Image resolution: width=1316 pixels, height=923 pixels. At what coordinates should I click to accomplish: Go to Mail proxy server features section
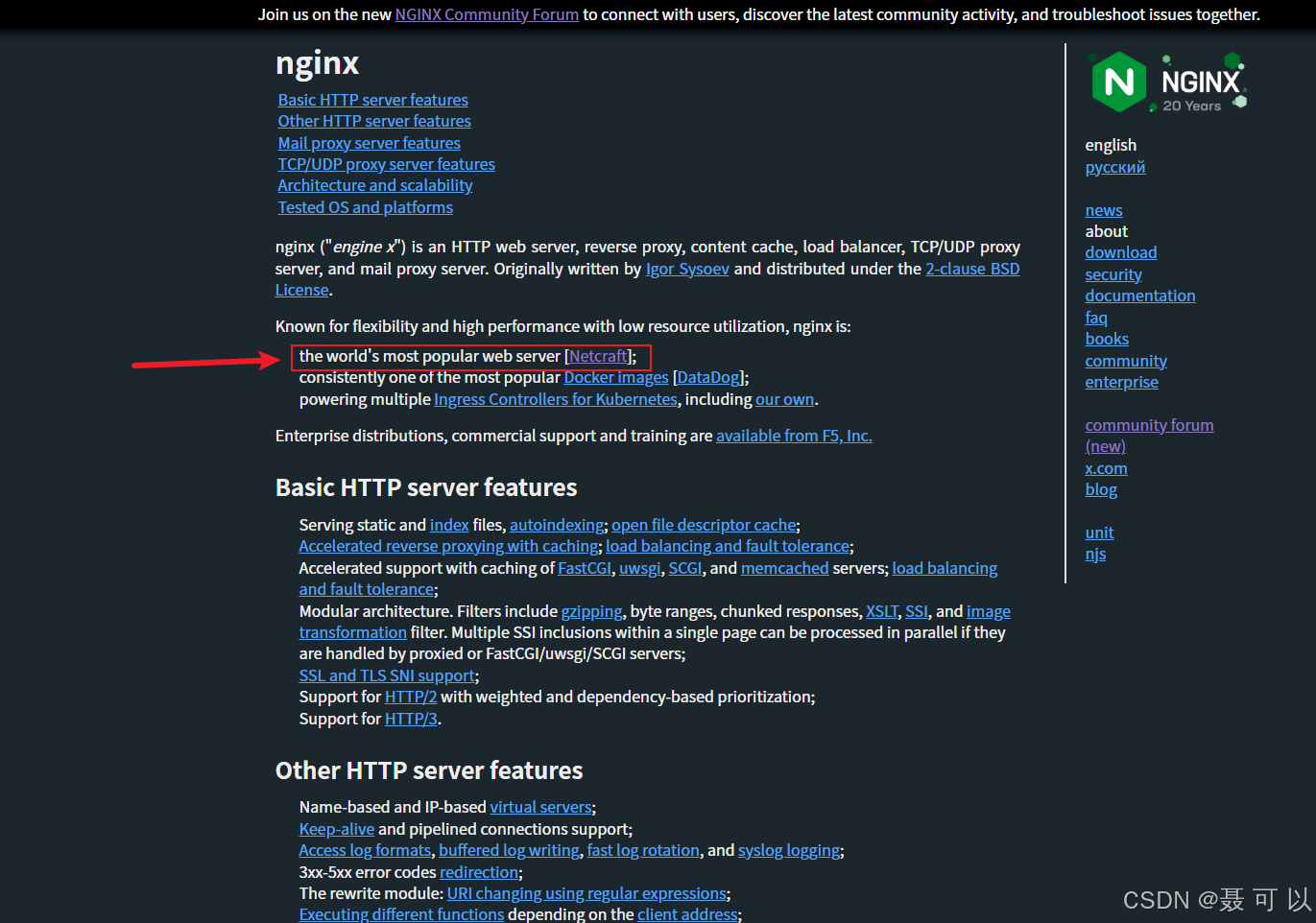click(x=370, y=143)
